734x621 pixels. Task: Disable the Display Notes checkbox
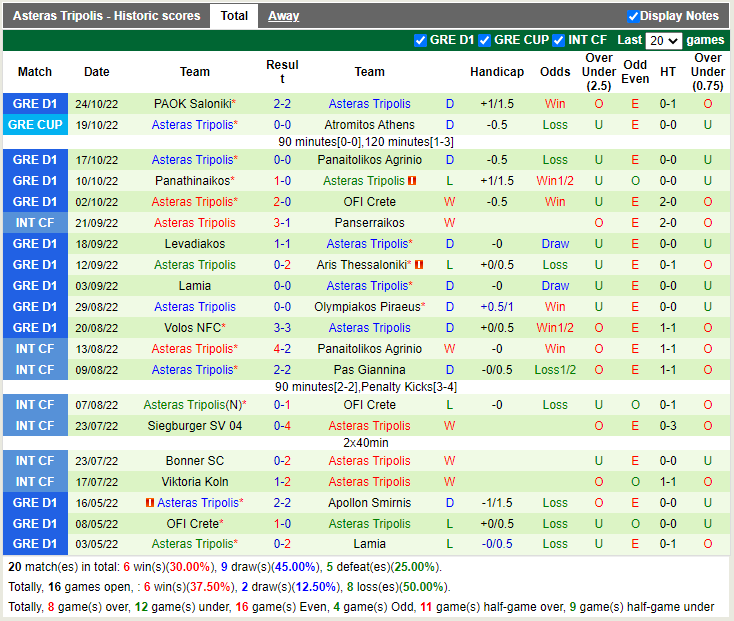[633, 16]
